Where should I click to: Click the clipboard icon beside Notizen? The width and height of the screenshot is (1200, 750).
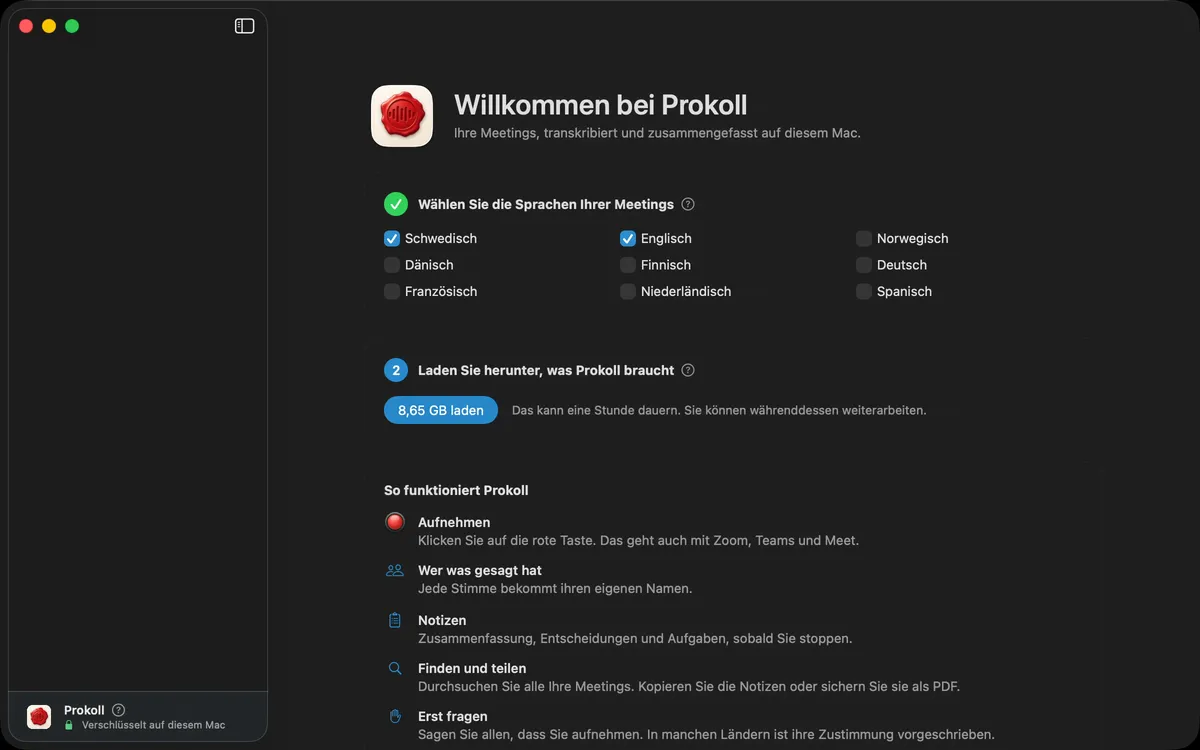point(395,620)
